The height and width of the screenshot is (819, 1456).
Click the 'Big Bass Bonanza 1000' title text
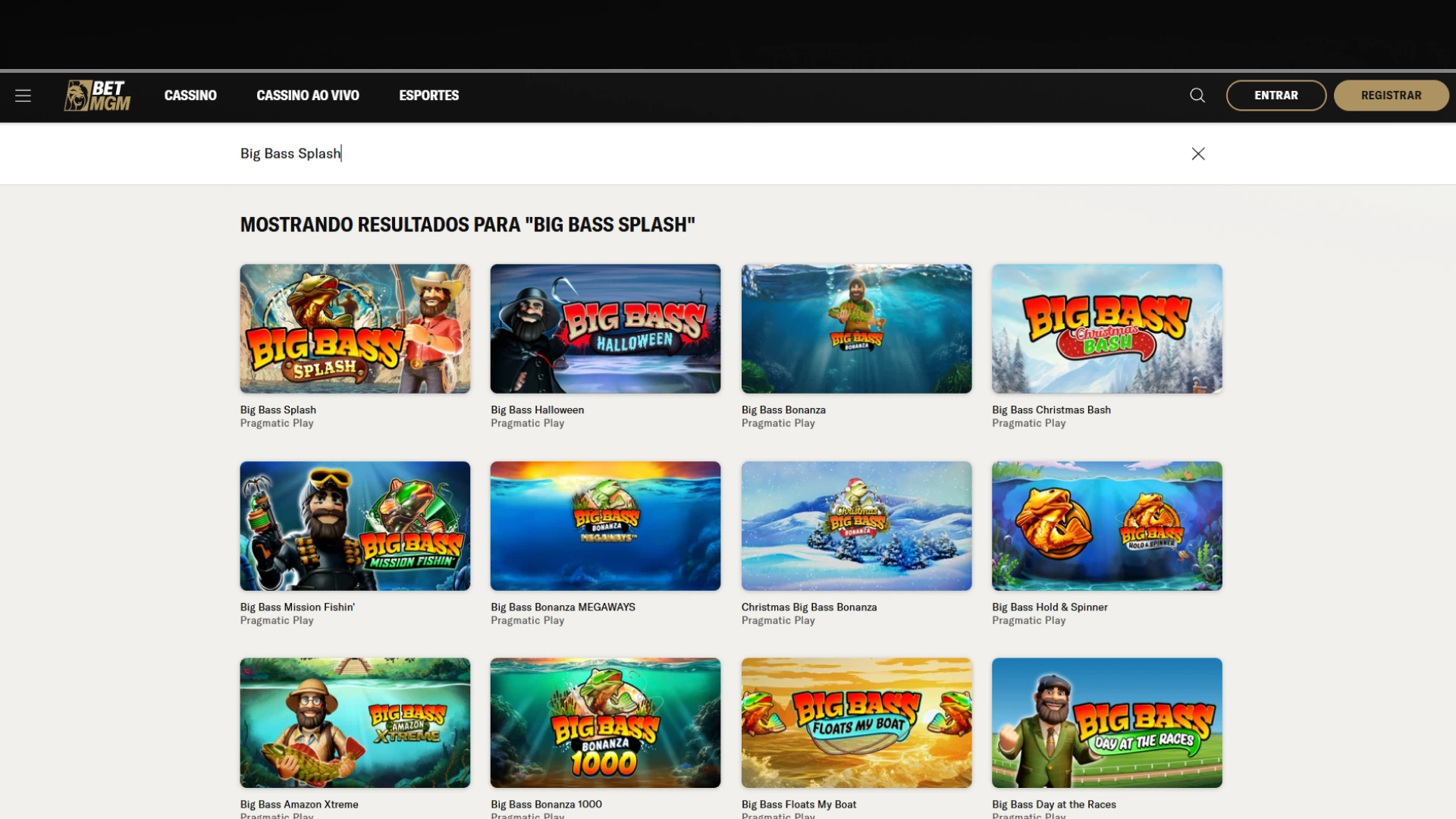pyautogui.click(x=546, y=804)
